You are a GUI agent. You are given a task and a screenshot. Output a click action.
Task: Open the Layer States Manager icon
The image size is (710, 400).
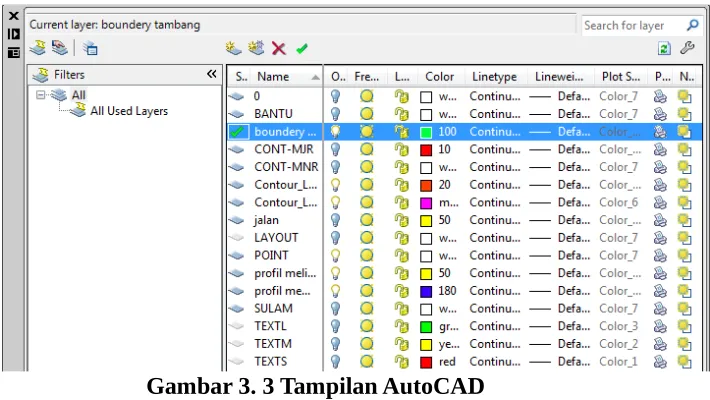click(x=90, y=48)
